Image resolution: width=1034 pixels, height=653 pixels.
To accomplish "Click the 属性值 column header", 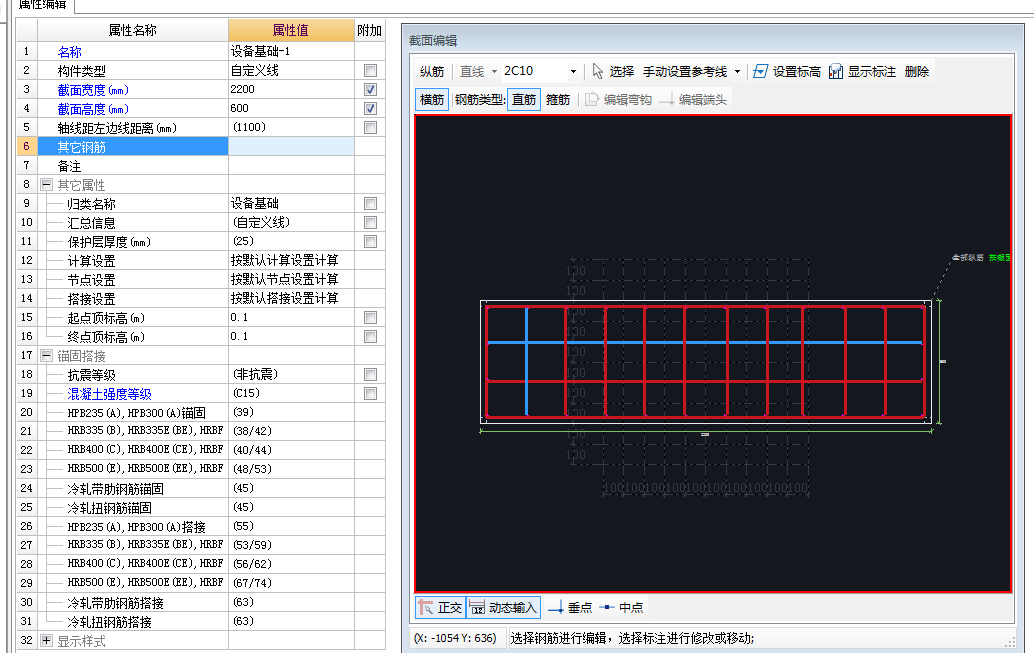I will coord(291,30).
